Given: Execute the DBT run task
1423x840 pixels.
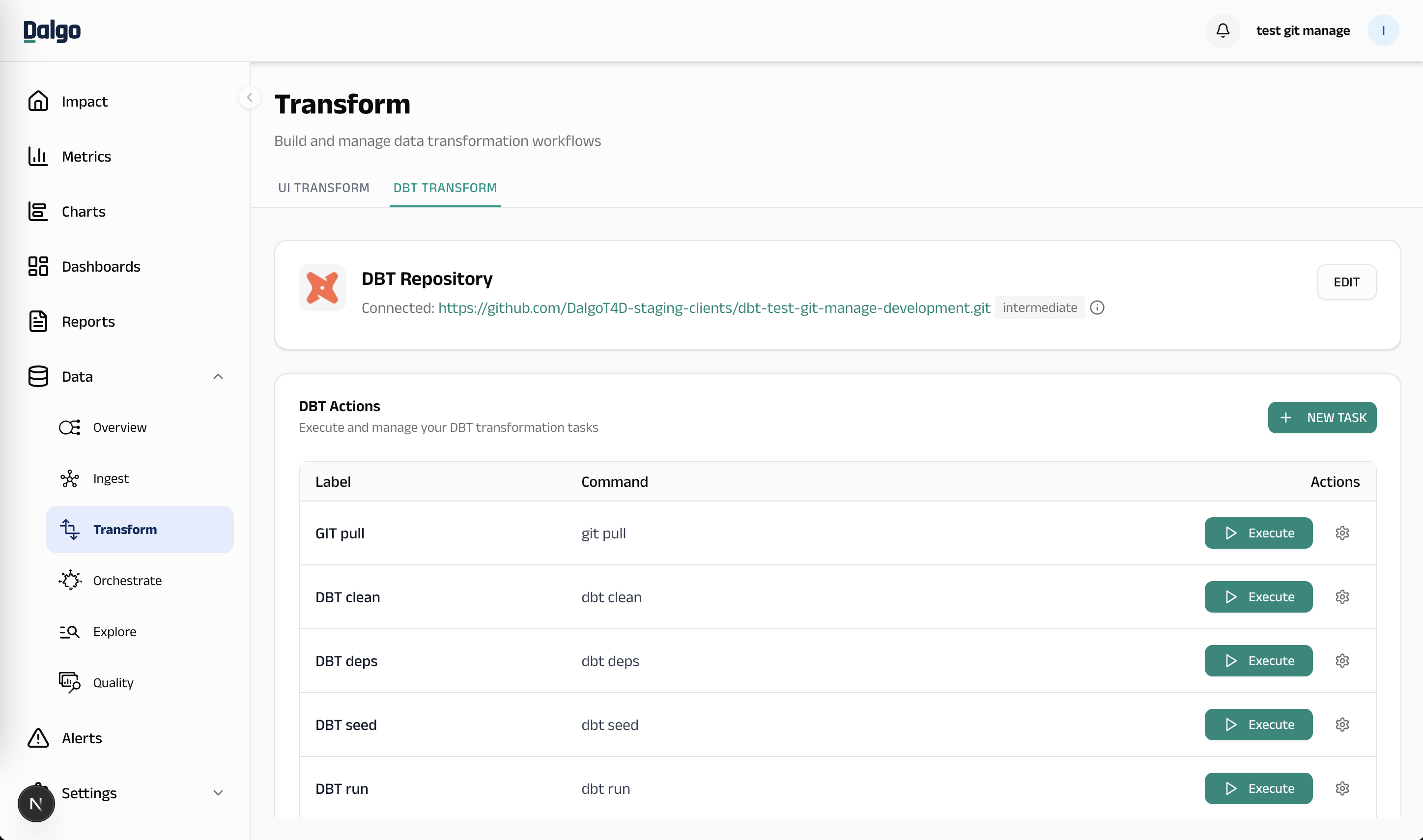Looking at the screenshot, I should (1258, 789).
